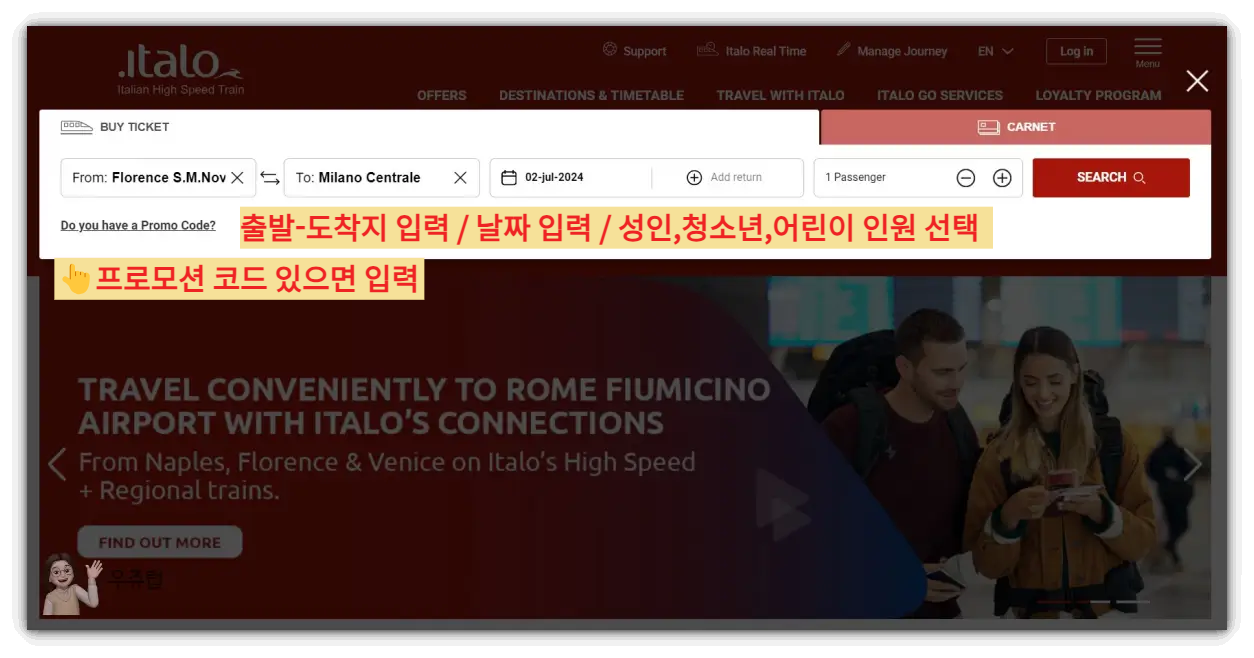Viewport: 1254px width, 658px height.
Task: Click Add return date
Action: tap(725, 177)
